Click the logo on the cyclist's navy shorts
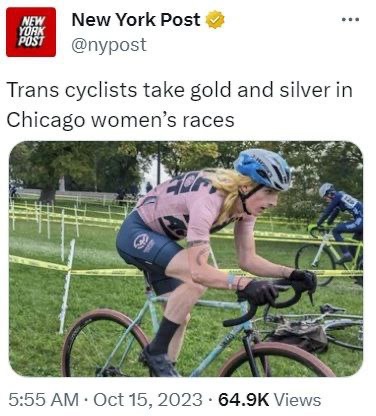376x416 pixels. (x=143, y=242)
